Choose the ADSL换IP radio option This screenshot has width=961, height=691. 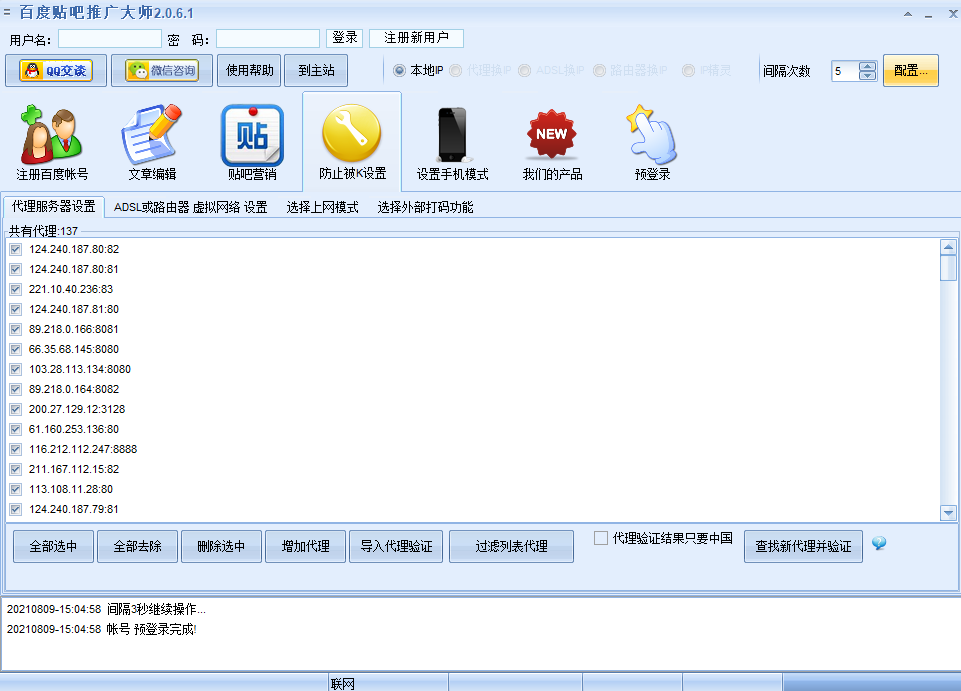[x=525, y=71]
